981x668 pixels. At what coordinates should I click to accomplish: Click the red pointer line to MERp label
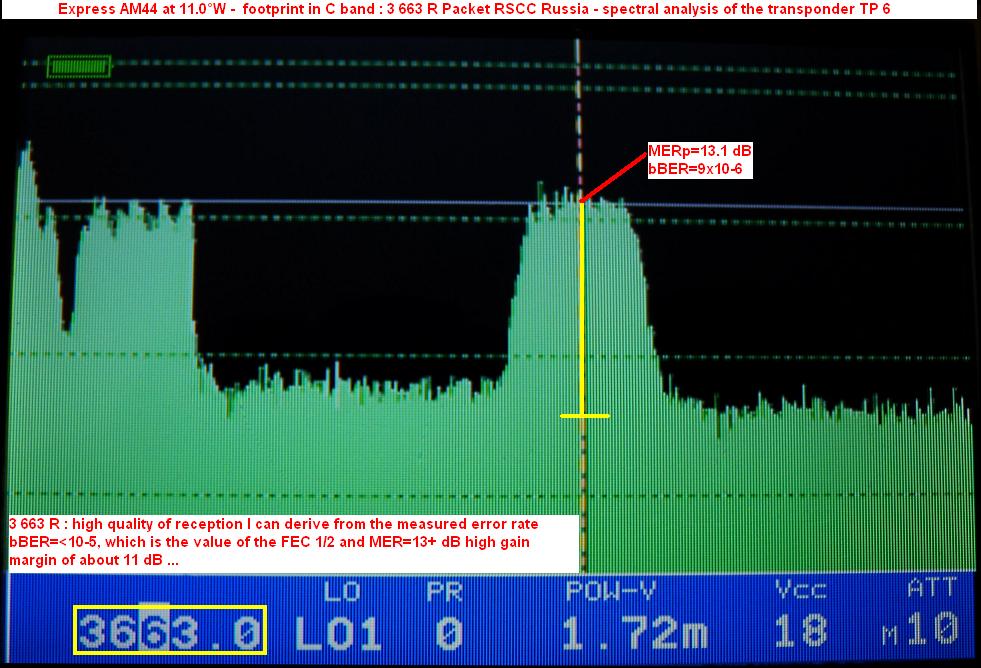(x=614, y=178)
